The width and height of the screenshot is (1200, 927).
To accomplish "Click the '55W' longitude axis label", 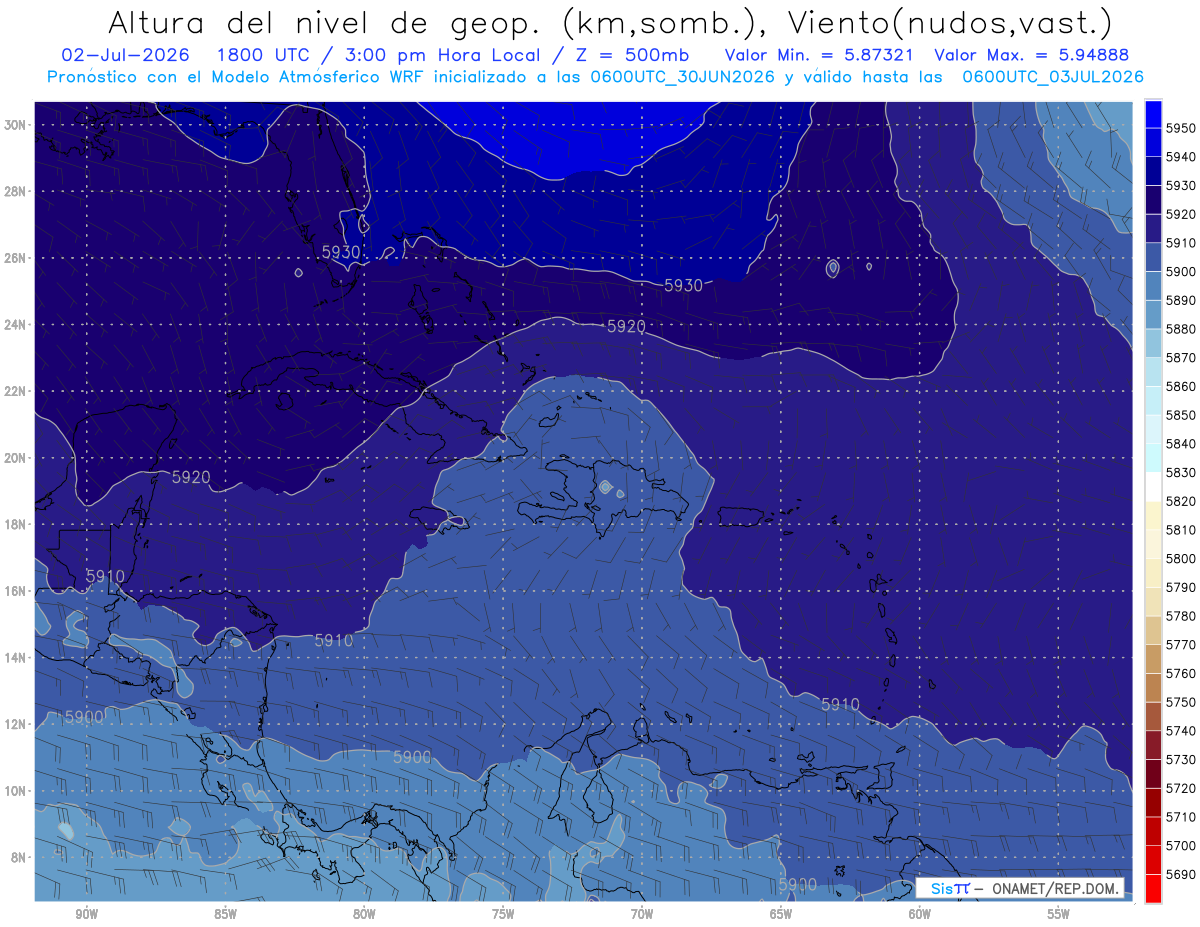I will tap(1059, 914).
